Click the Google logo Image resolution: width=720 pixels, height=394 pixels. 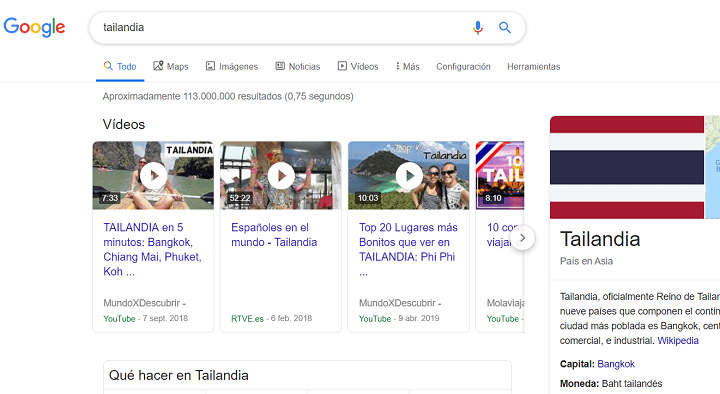34,27
